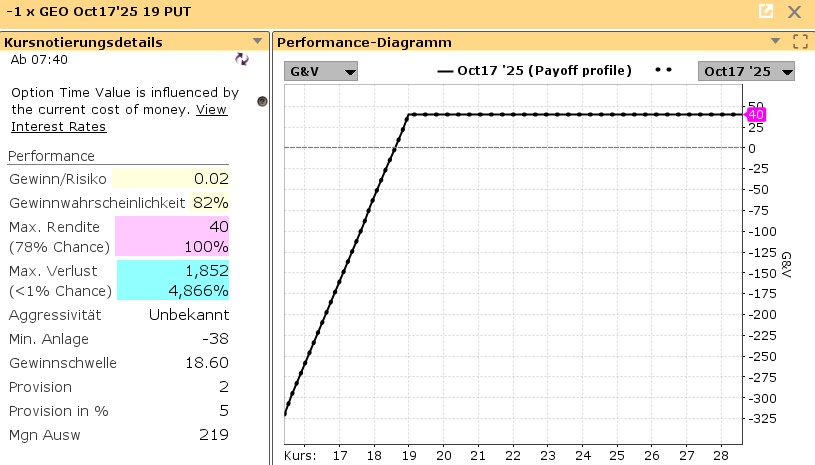Screen dimensions: 815x465
Task: Click the dotted line legend entry
Action: [x=663, y=70]
